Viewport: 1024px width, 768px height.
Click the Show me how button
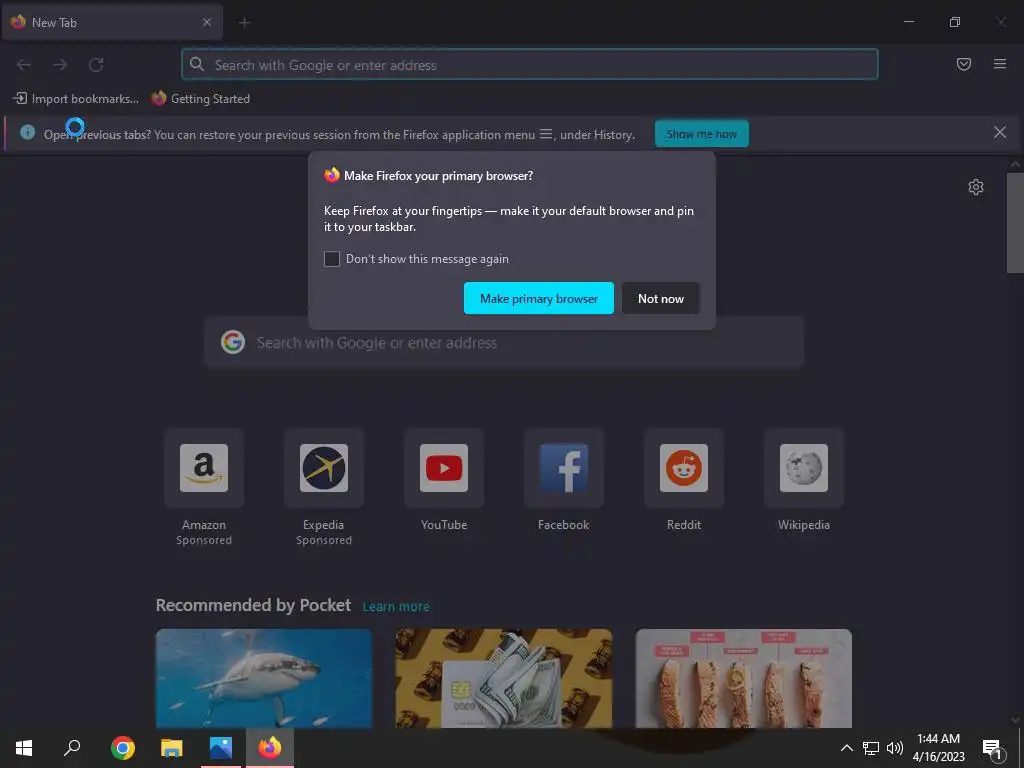pyautogui.click(x=701, y=134)
